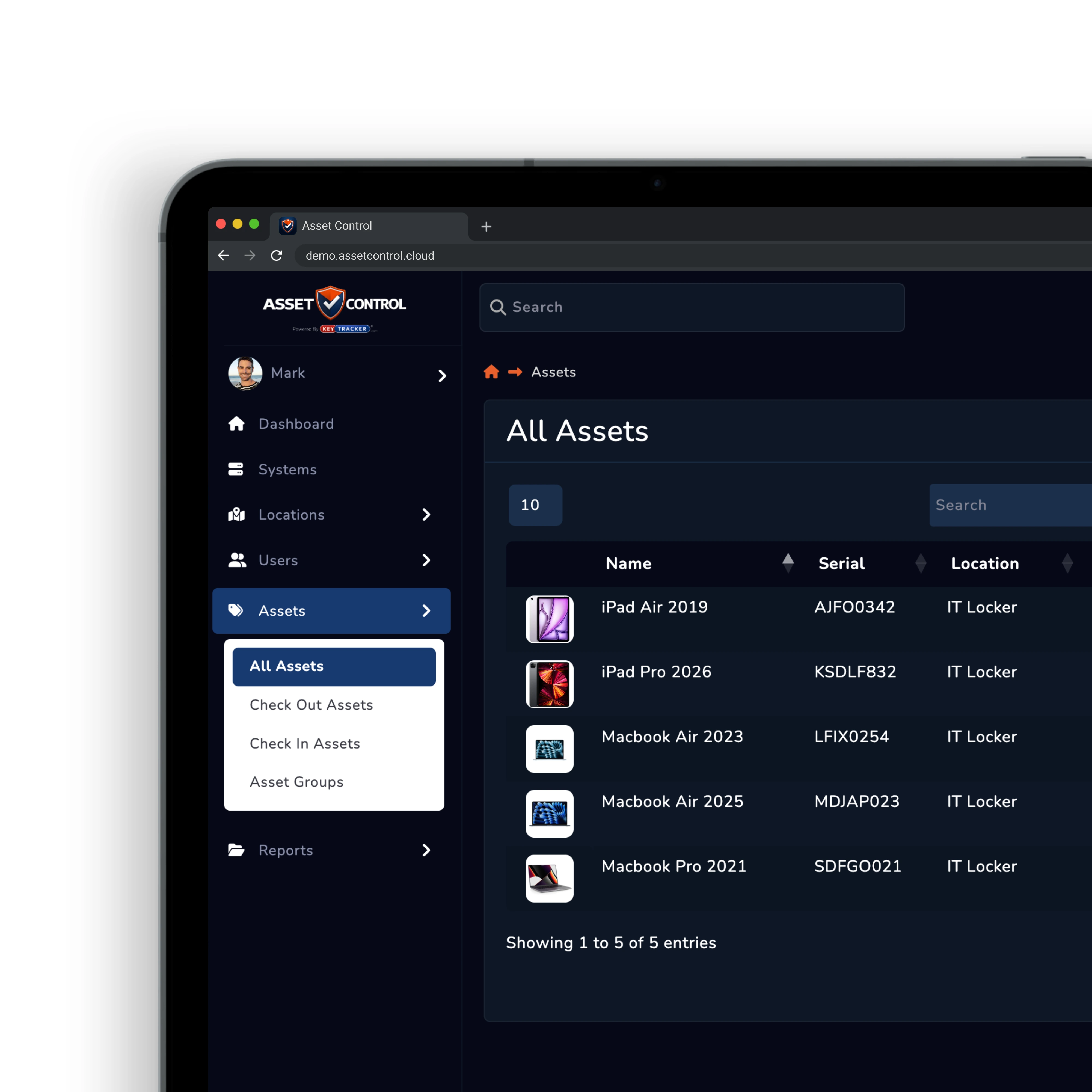Click serial MDJAP023

pyautogui.click(x=857, y=802)
